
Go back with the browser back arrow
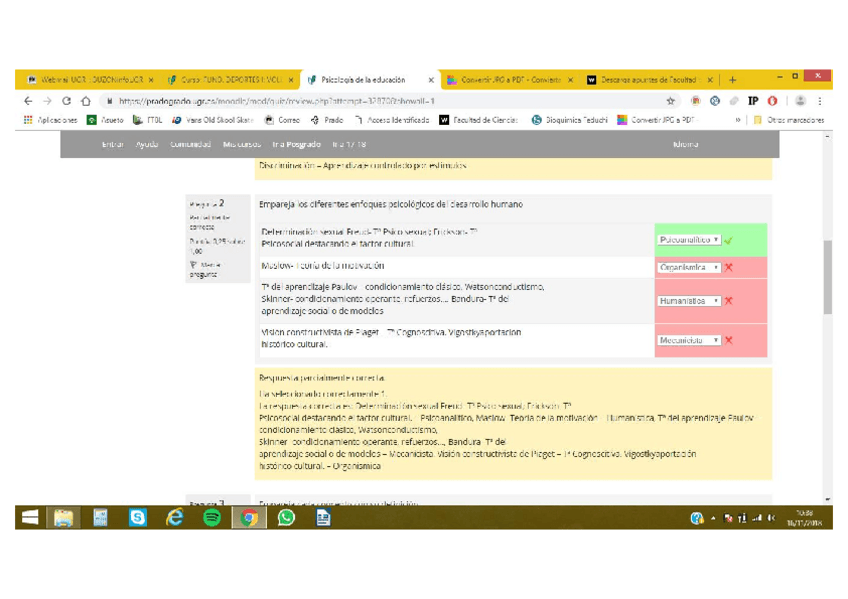(28, 101)
